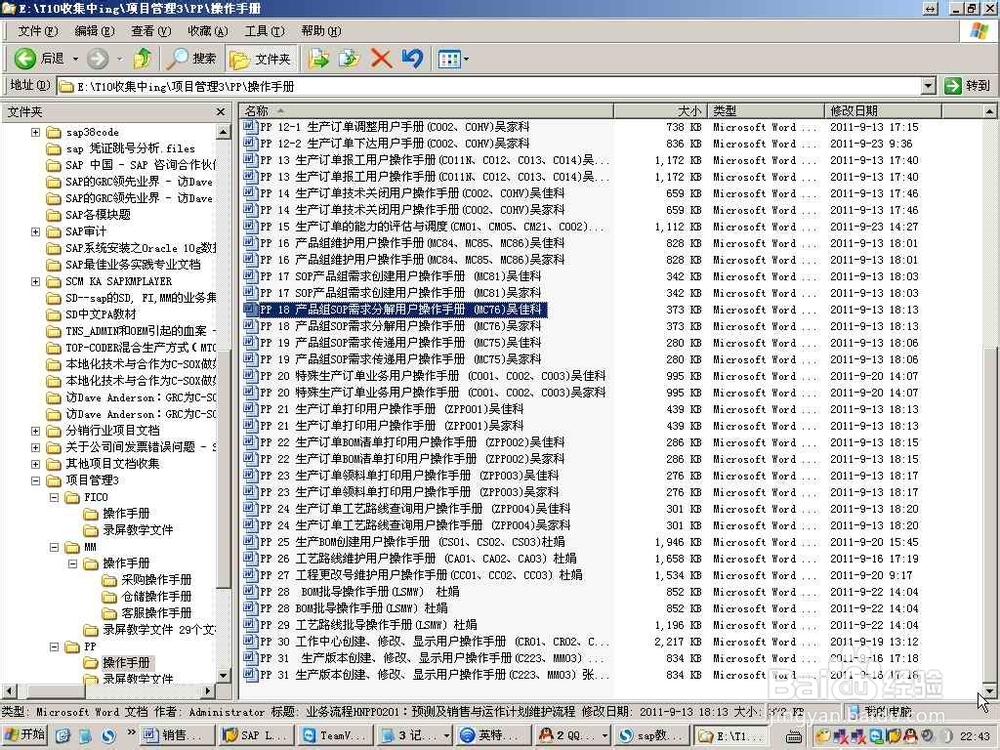Sort files by the 类型 column header
The height and width of the screenshot is (750, 1000).
[766, 111]
